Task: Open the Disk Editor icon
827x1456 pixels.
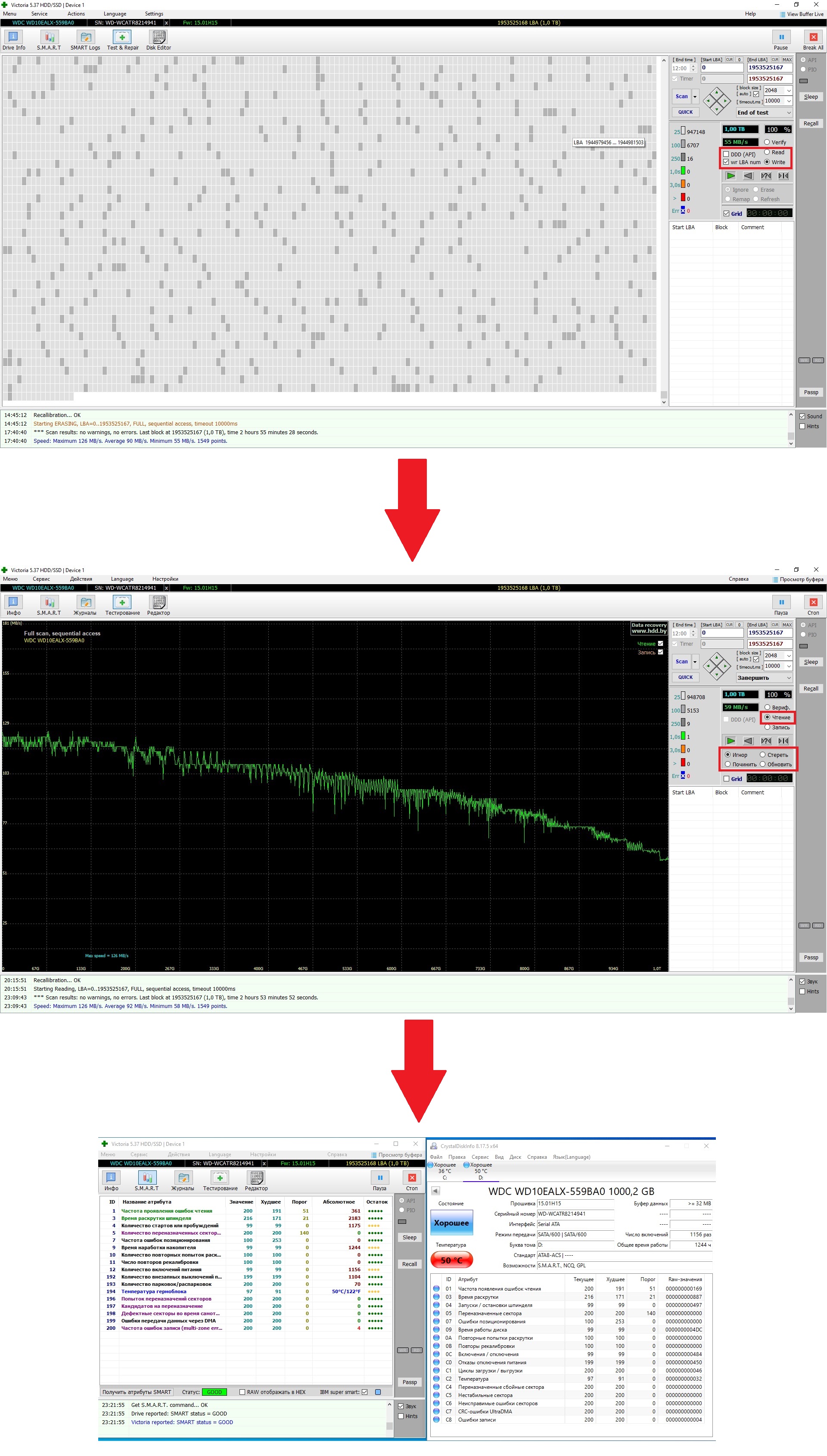Action: click(159, 37)
